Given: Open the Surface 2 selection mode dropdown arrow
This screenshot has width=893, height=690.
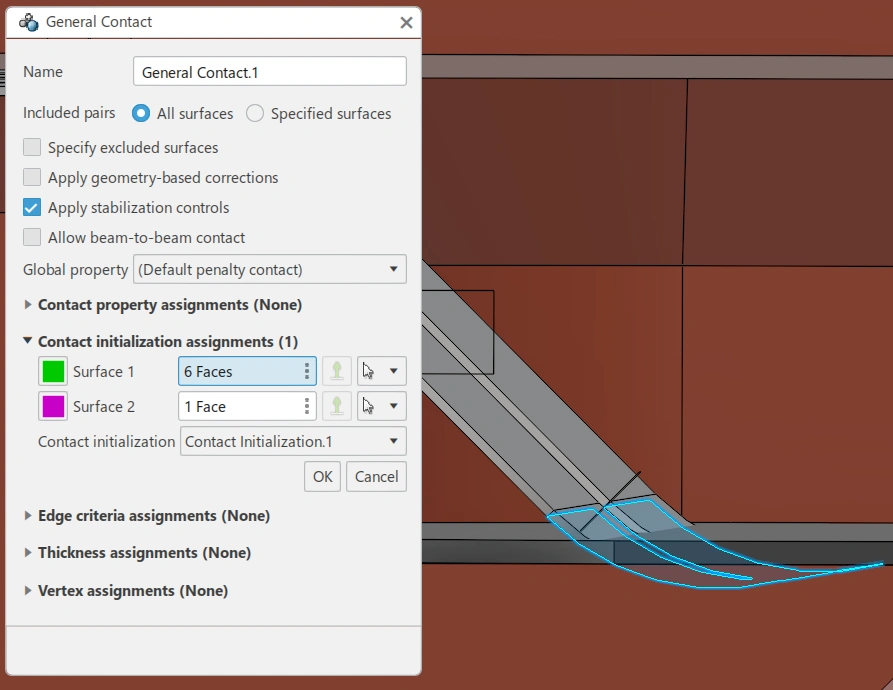Looking at the screenshot, I should click(x=394, y=406).
